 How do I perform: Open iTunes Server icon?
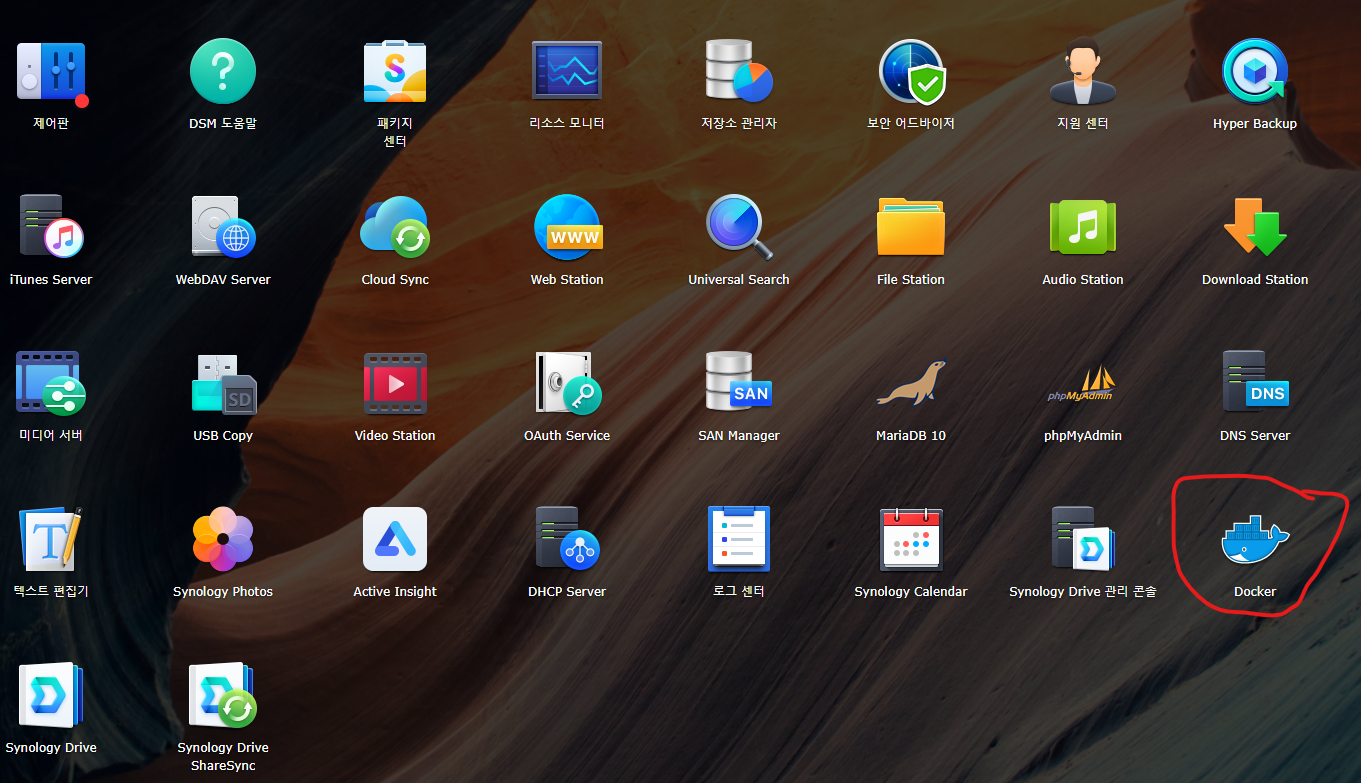51,226
